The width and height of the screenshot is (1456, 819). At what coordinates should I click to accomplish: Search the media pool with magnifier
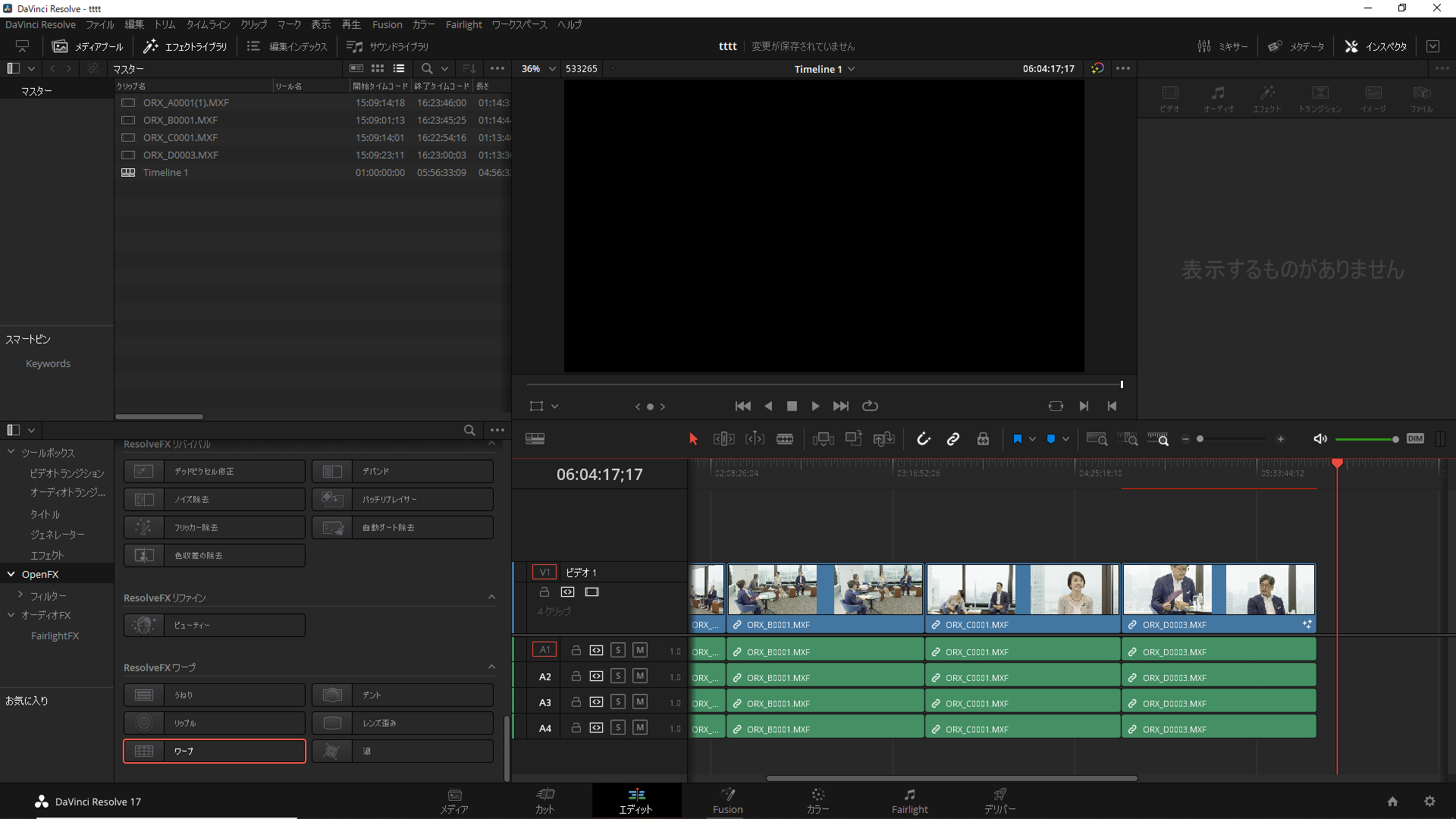pyautogui.click(x=427, y=68)
